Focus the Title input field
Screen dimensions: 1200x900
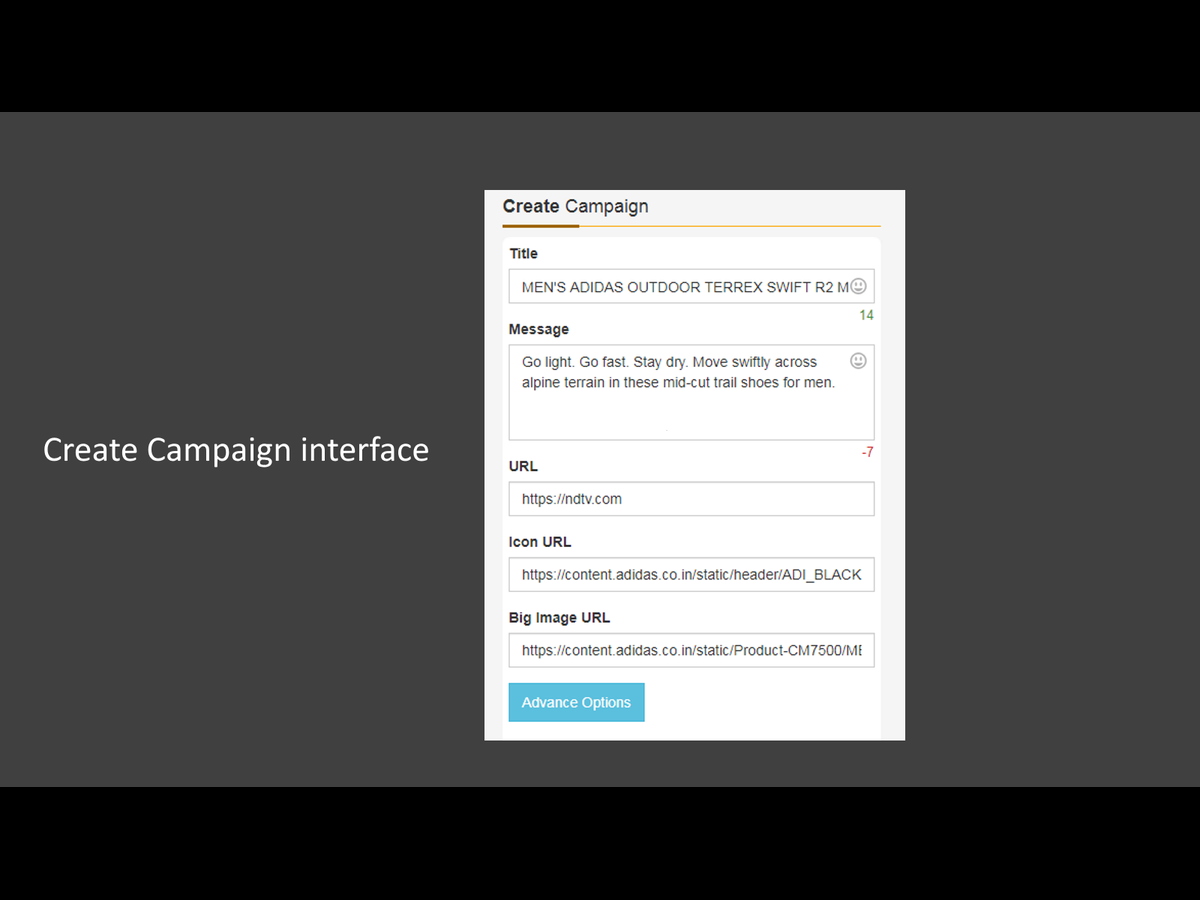(692, 286)
